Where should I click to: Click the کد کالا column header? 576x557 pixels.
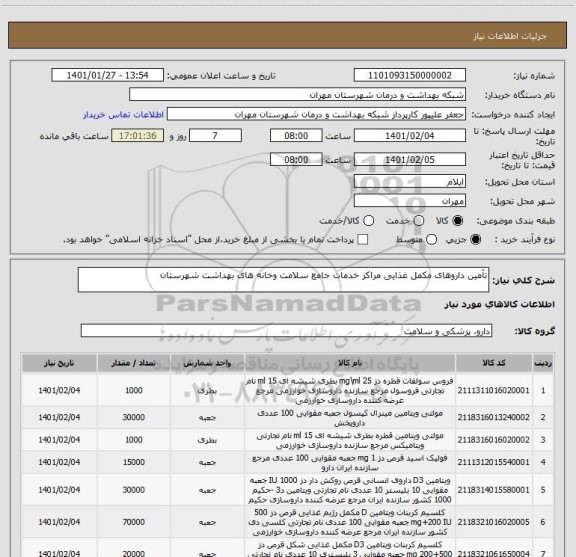click(x=494, y=363)
